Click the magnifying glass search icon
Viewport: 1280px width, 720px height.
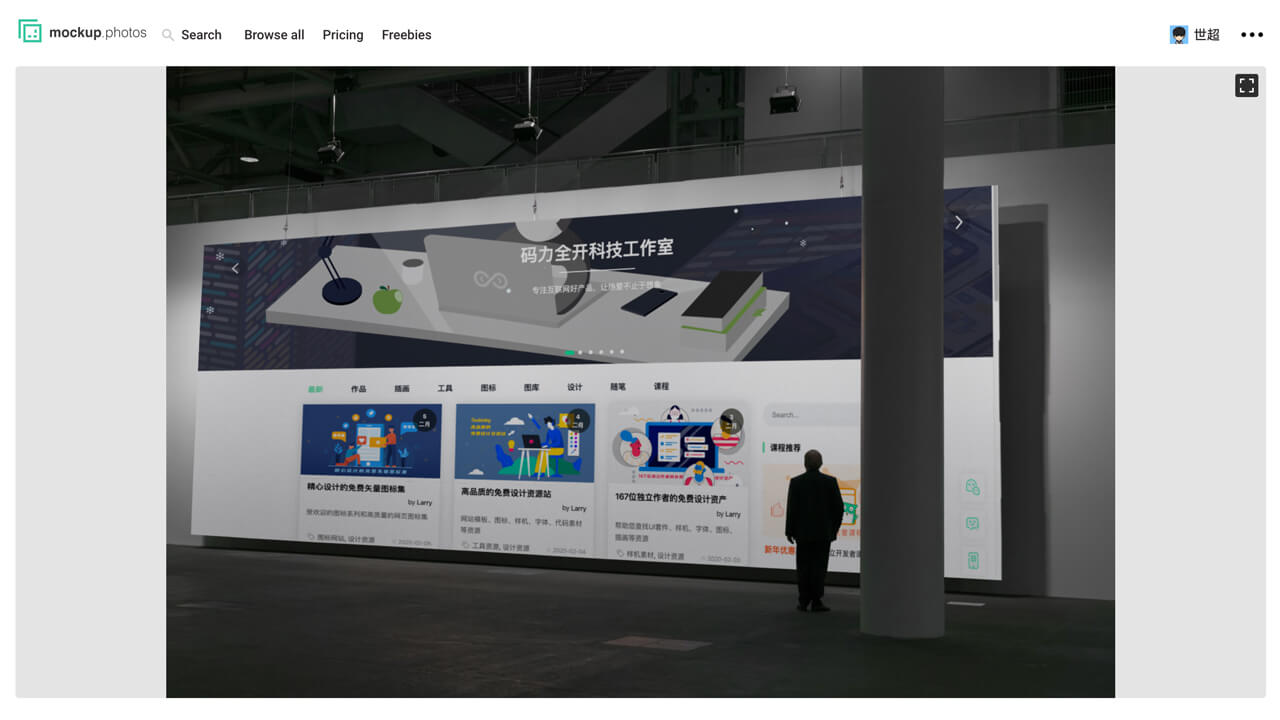click(168, 35)
